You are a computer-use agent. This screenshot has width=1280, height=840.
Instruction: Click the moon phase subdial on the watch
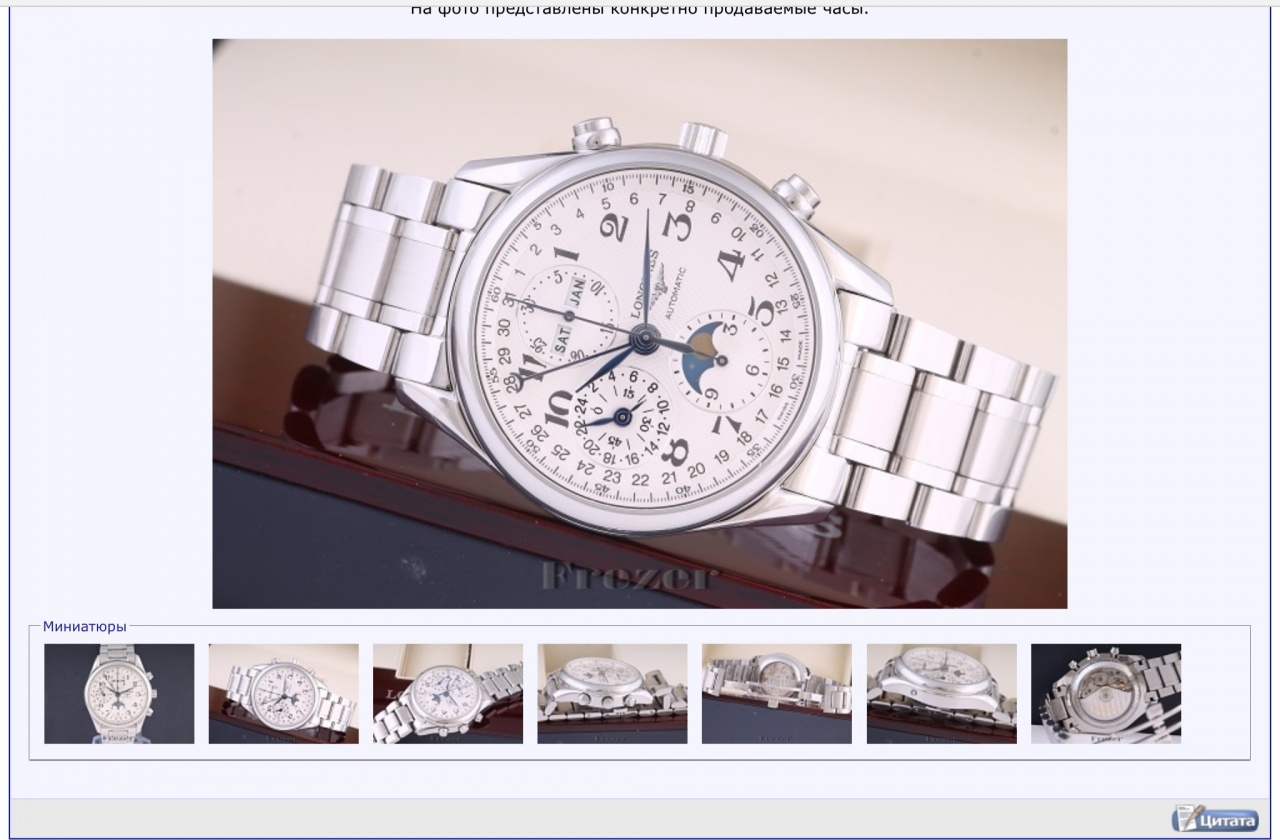point(722,357)
